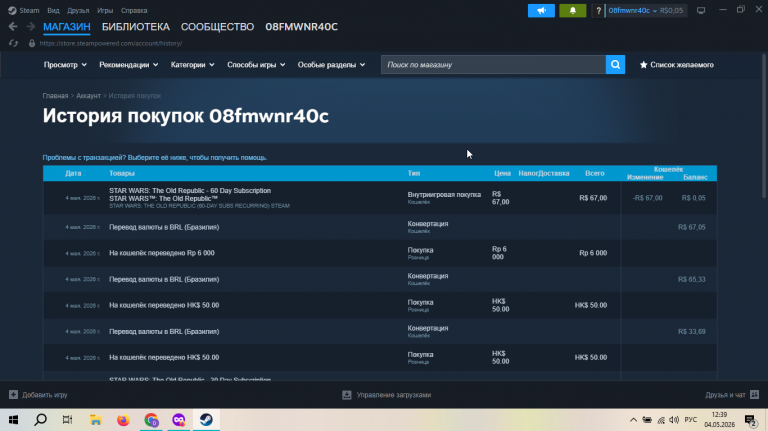Click the magnifier search button in store

[615, 65]
